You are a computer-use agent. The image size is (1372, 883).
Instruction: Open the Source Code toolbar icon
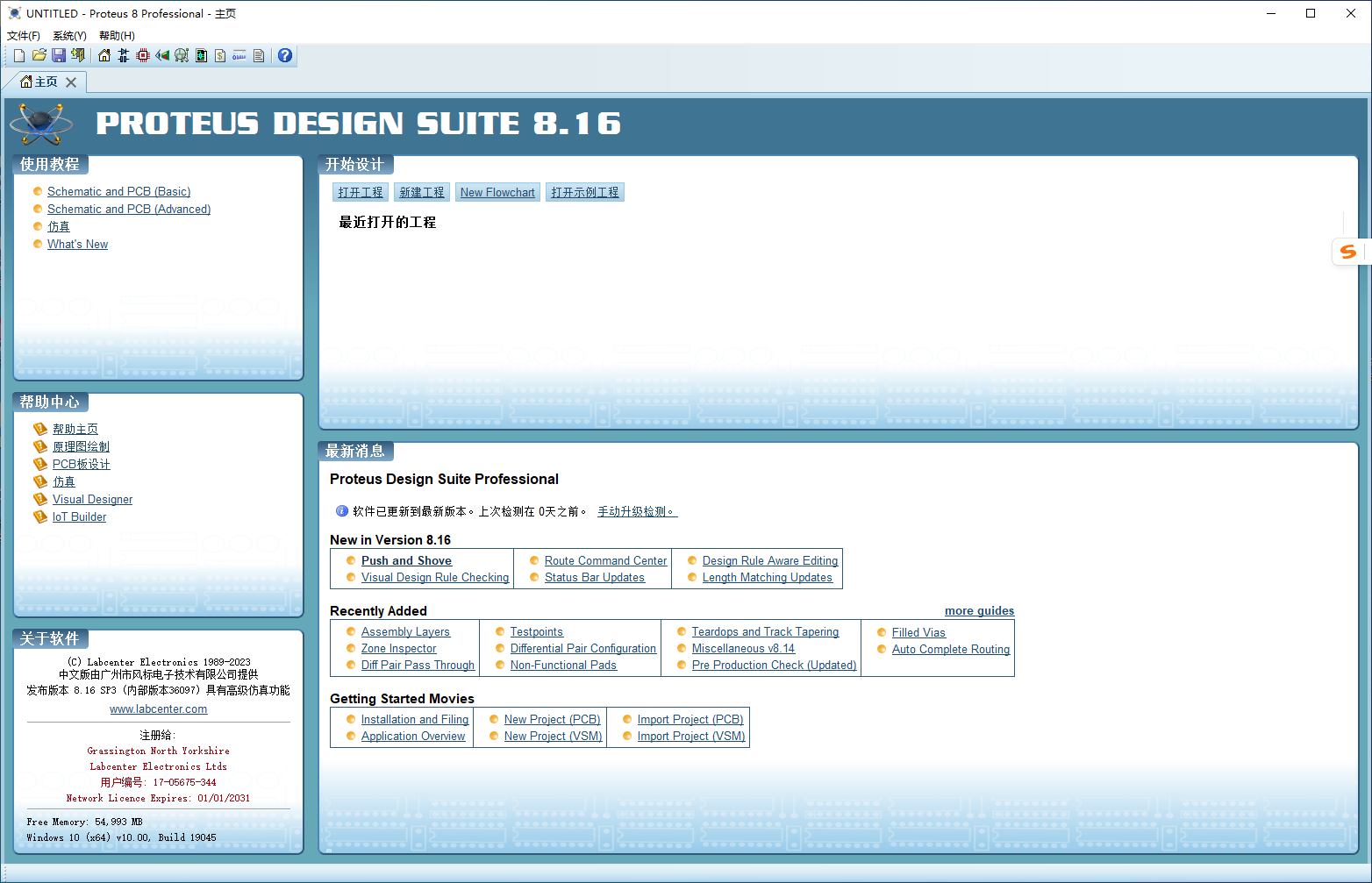pyautogui.click(x=239, y=55)
